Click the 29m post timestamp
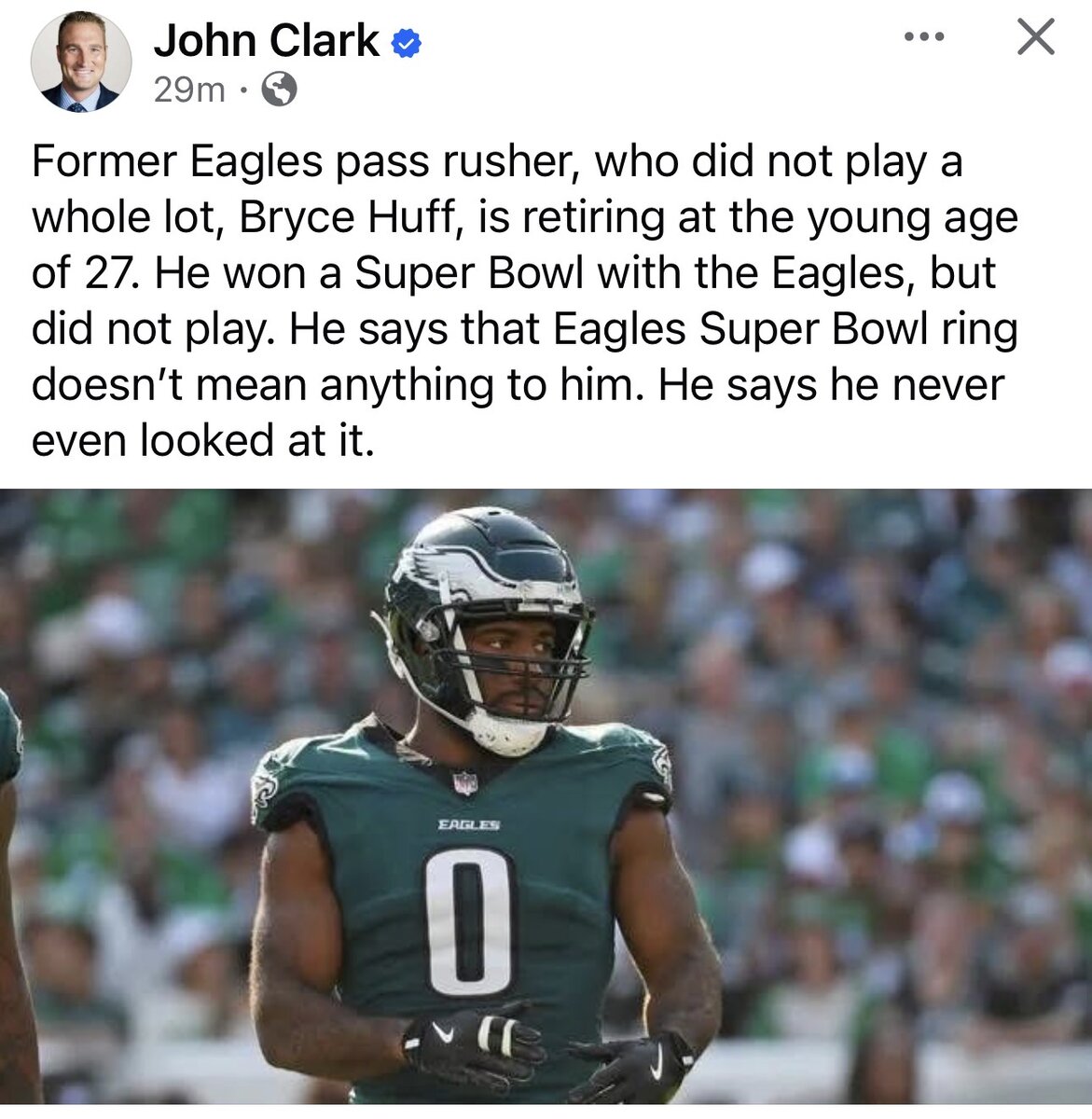 (189, 90)
